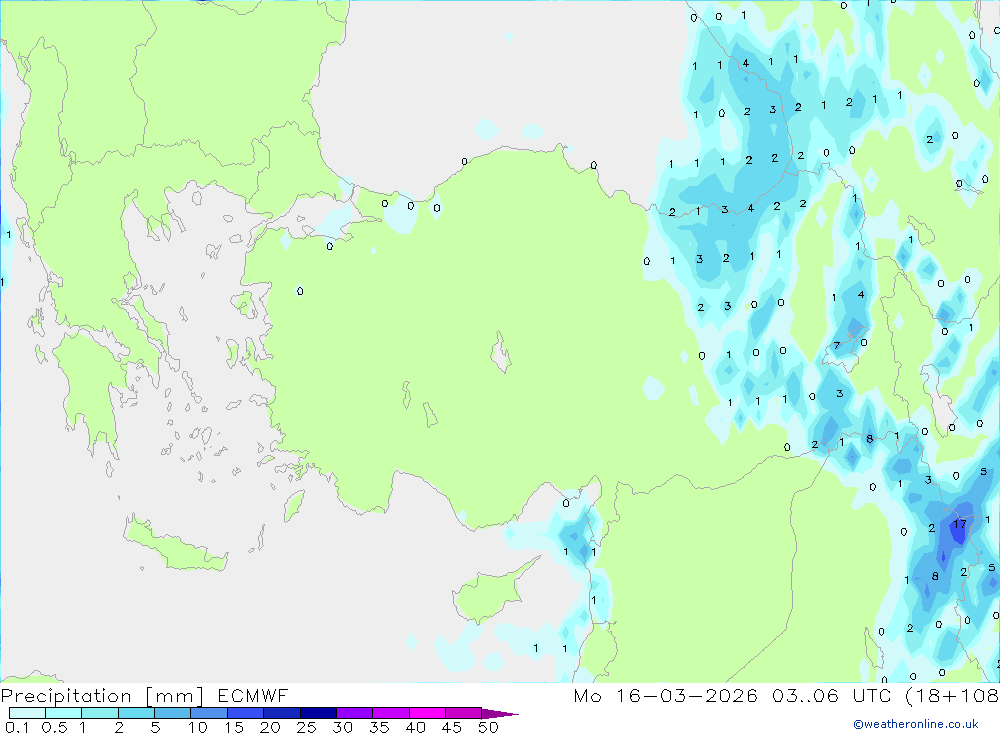Pick the dark blue swatch between 20 and 25
1000x733 pixels.
point(281,713)
